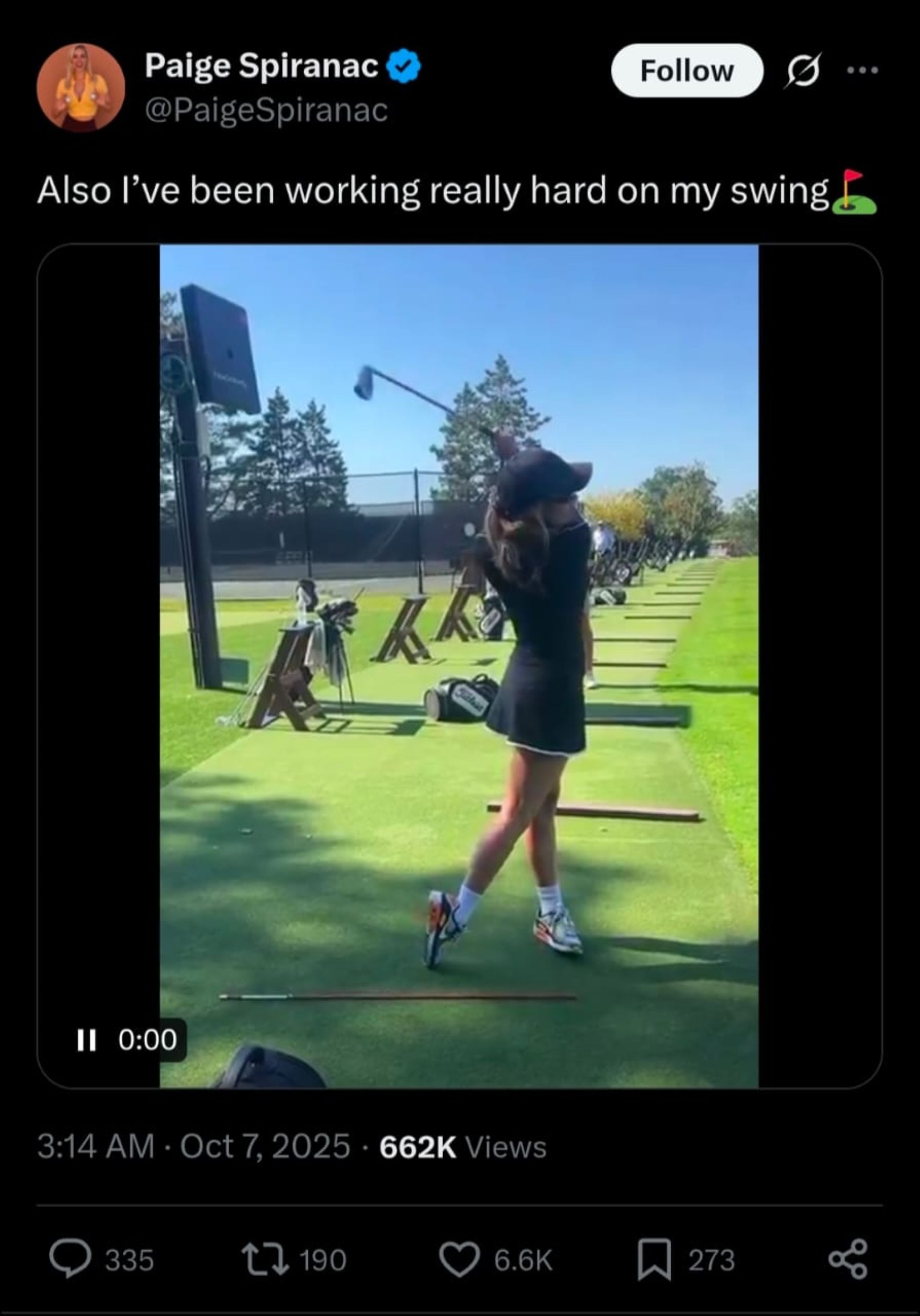Click the blue verified badge
The image size is (920, 1316).
pyautogui.click(x=404, y=67)
